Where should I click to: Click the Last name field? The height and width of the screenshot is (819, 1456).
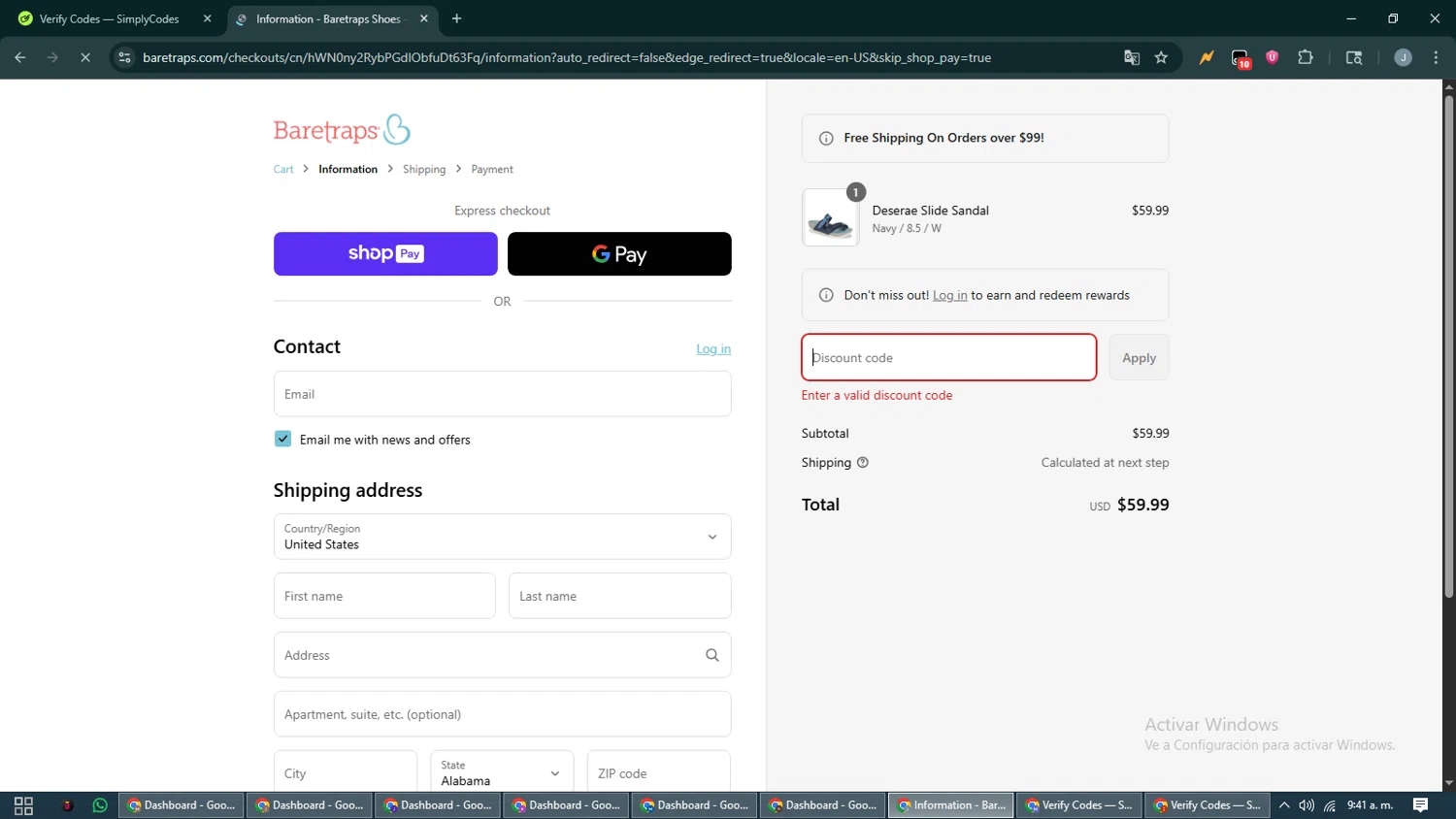tap(619, 596)
